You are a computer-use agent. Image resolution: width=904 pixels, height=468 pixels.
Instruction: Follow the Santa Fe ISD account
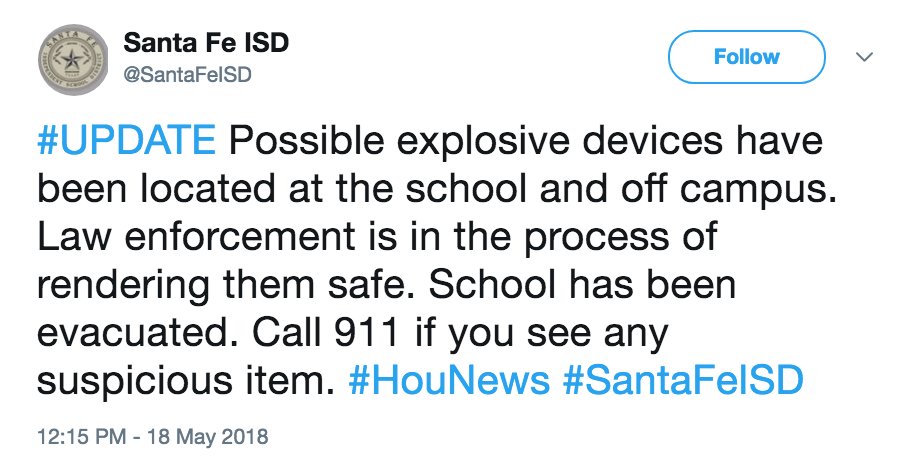(x=747, y=57)
